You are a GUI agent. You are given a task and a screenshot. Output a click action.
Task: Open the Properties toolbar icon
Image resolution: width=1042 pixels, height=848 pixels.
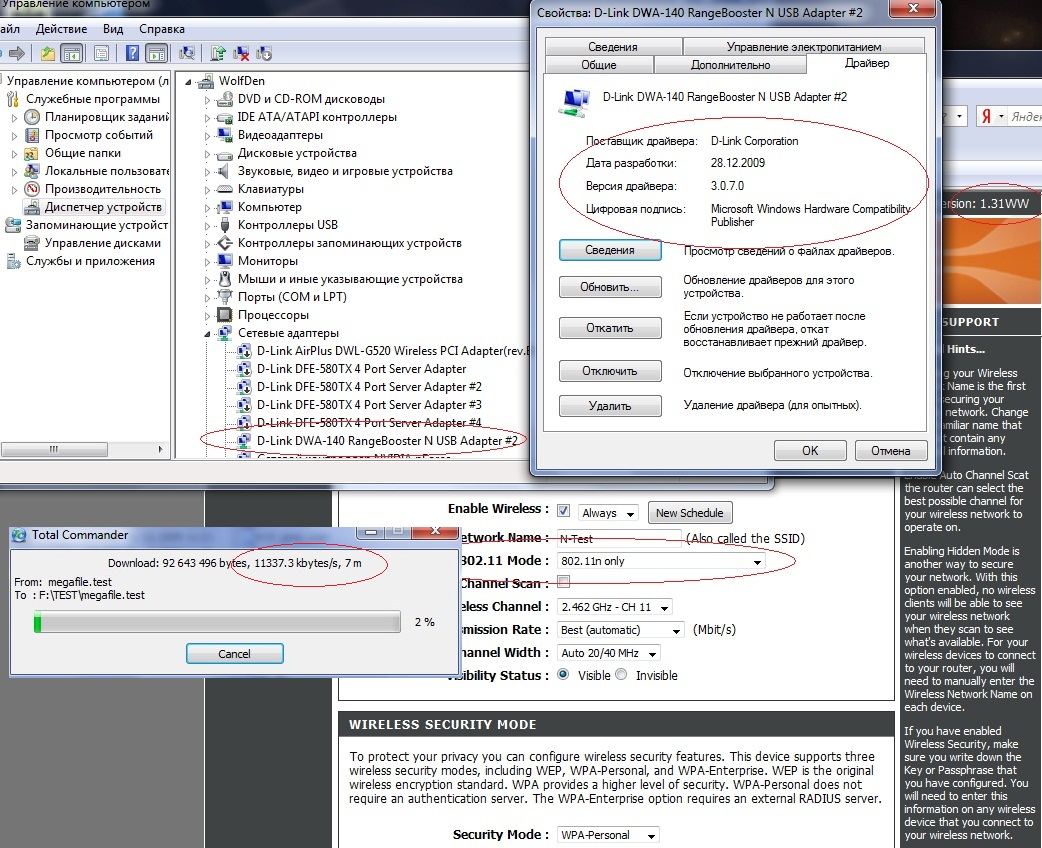pos(101,53)
